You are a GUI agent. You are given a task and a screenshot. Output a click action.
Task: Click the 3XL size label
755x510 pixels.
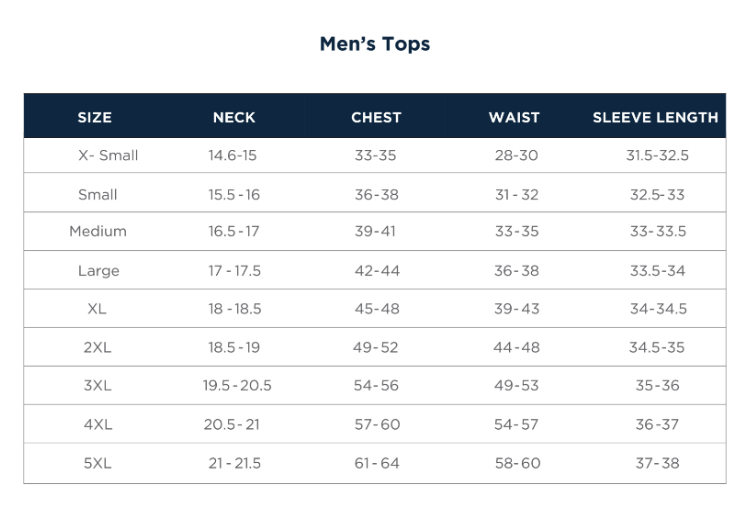click(98, 386)
